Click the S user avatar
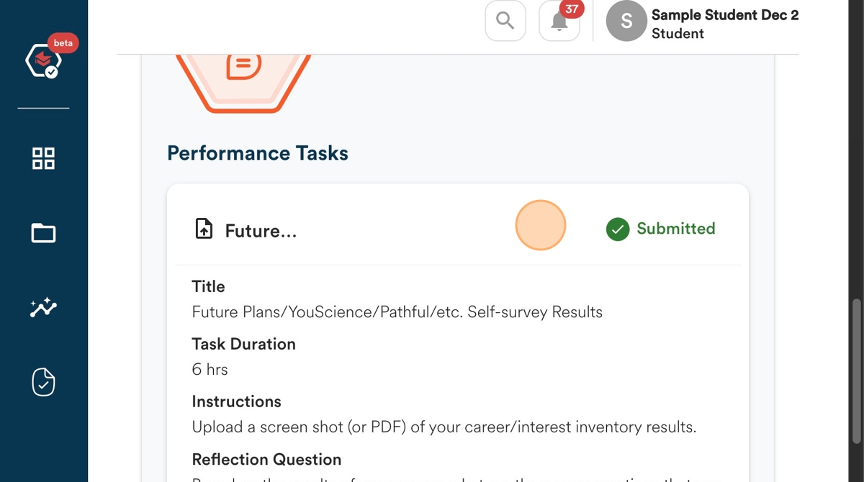Screen dimensions: 864x482 click(x=626, y=21)
